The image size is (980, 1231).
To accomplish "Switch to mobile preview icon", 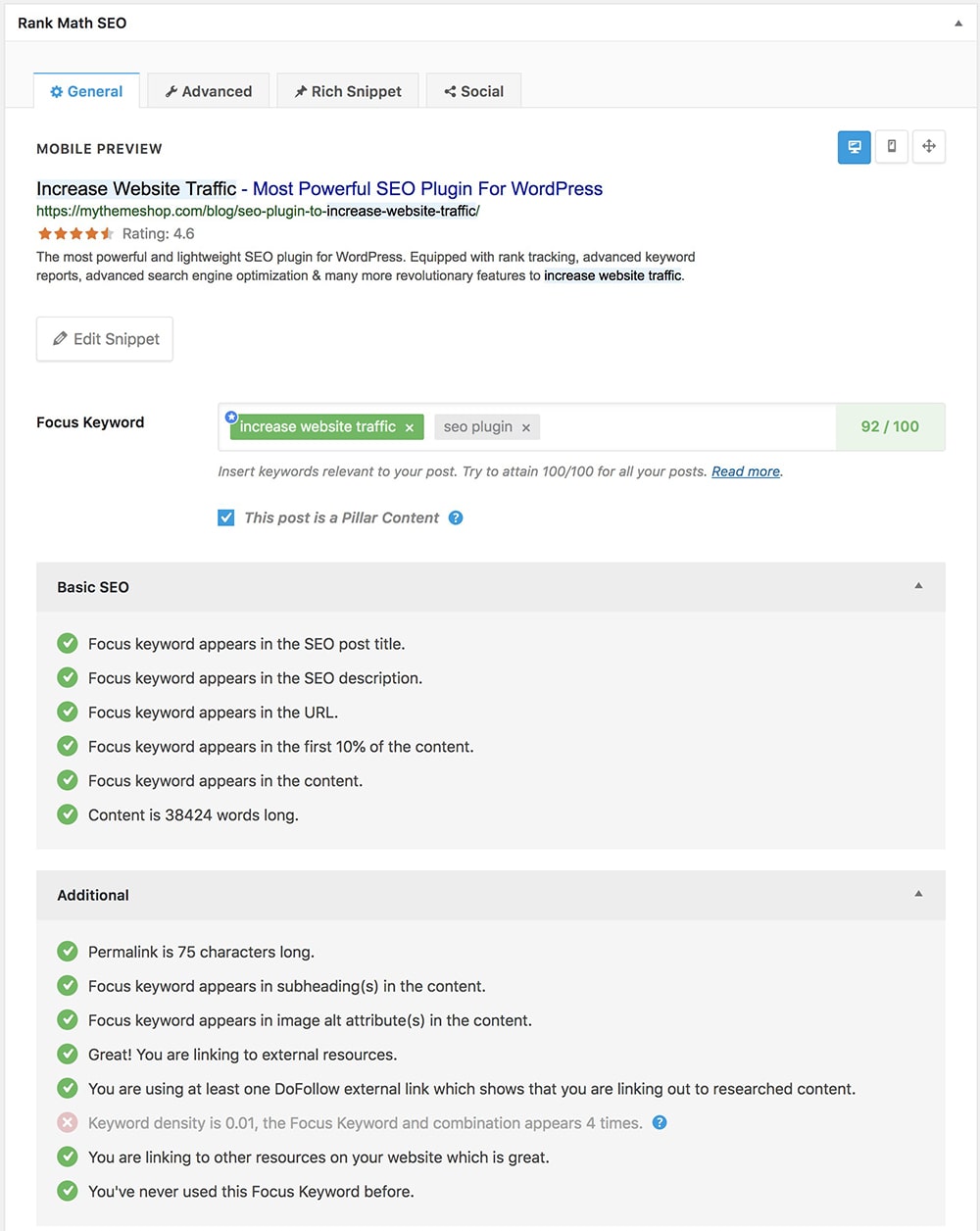I will (x=891, y=147).
